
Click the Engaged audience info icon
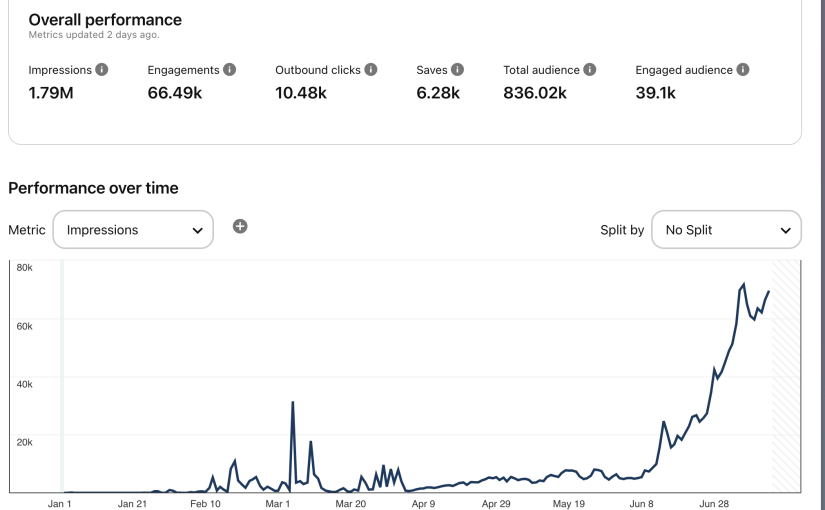coord(743,70)
